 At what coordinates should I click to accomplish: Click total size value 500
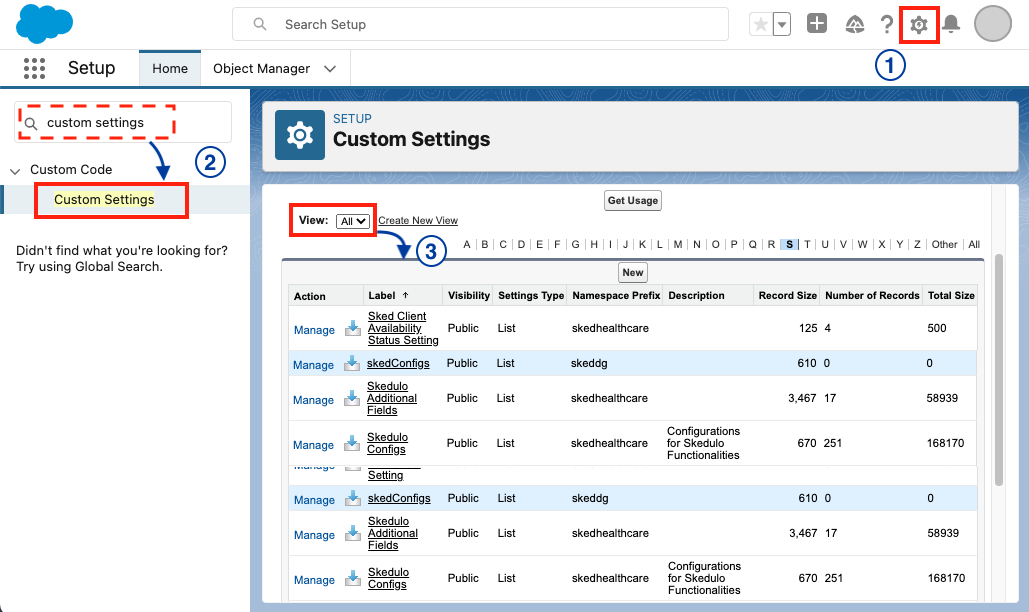(x=936, y=328)
